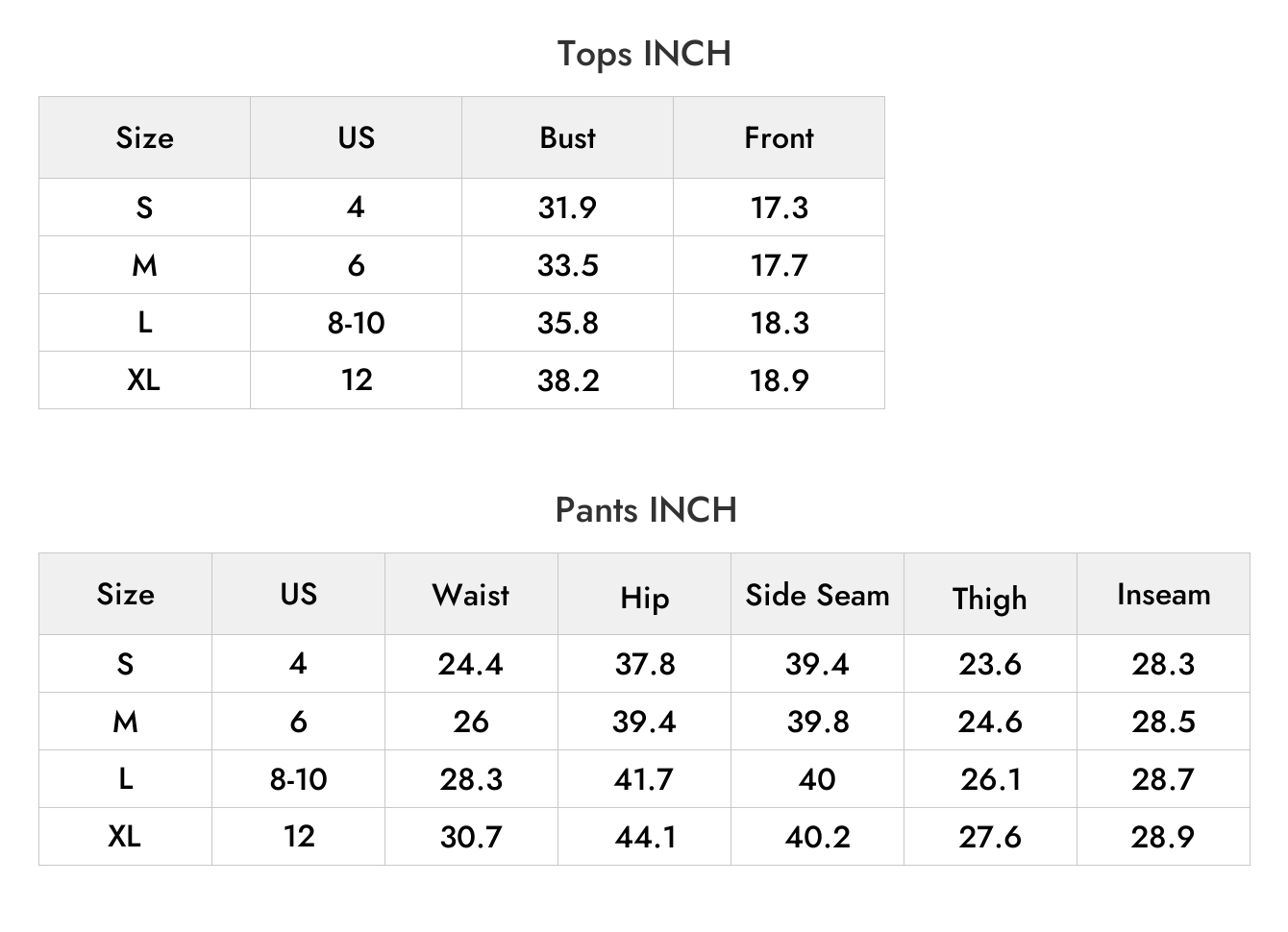Click the XL row label in Tops table
Viewport: 1288px width, 932px height.
tap(144, 380)
